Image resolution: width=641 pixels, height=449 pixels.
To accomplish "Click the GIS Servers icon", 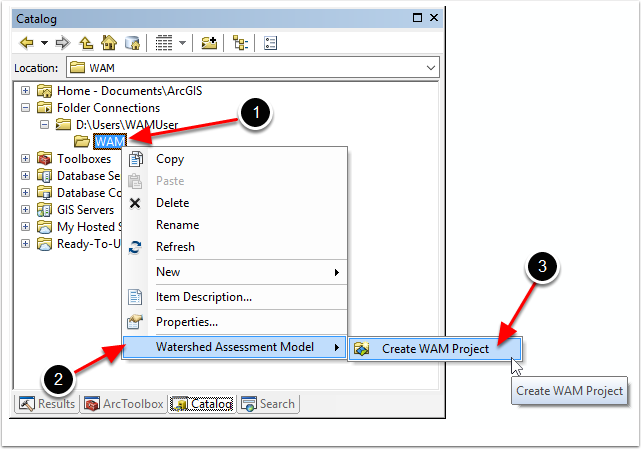I will [x=44, y=209].
